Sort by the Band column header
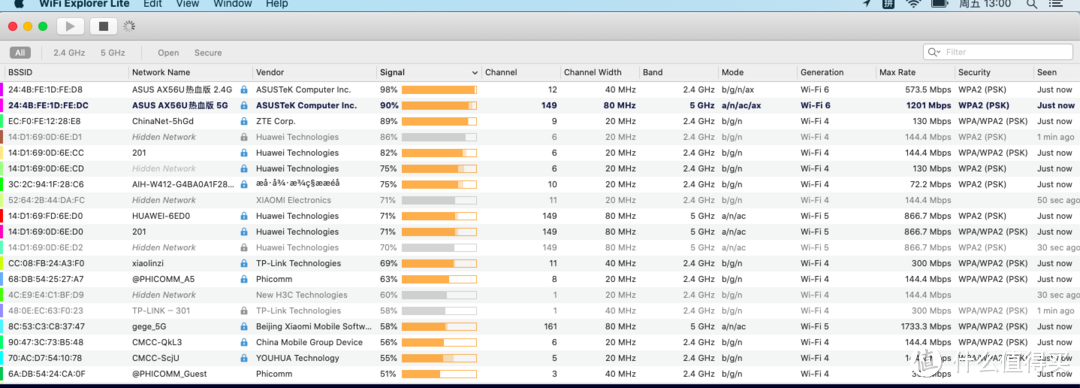The image size is (1080, 388). tap(678, 72)
